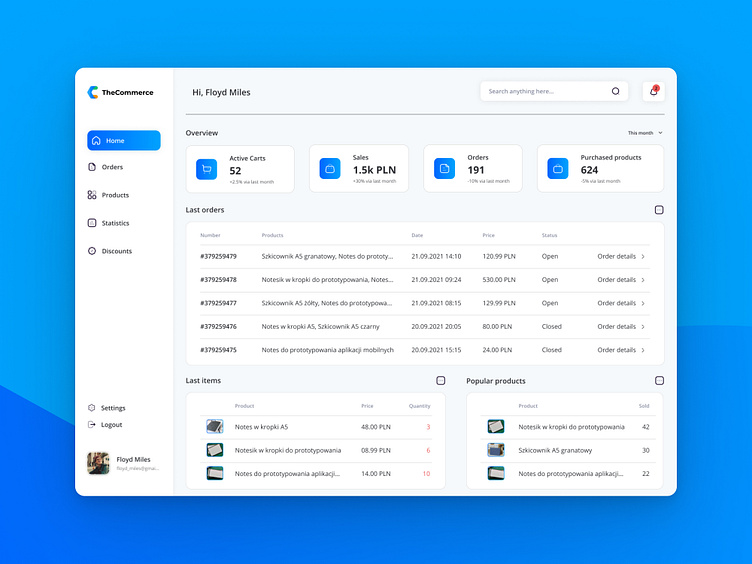
Task: Open the This month dropdown
Action: (645, 133)
